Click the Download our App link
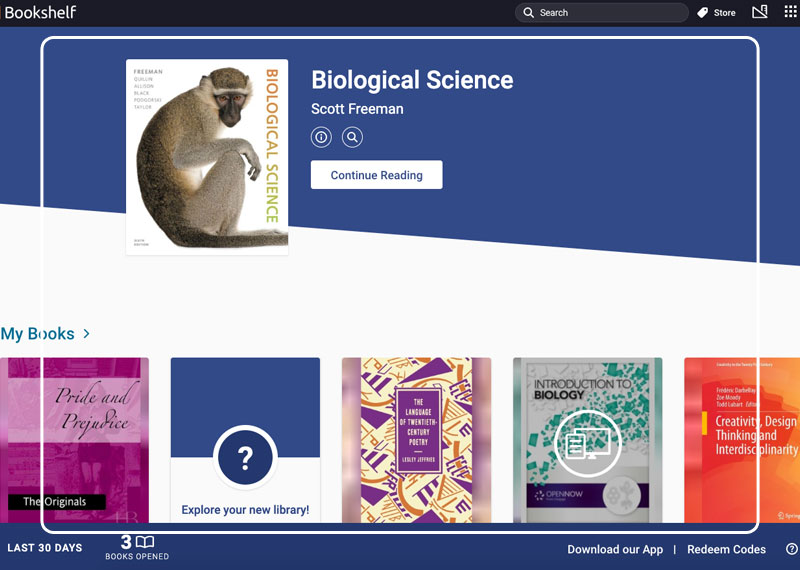Screen dimensions: 800x570 (615, 550)
